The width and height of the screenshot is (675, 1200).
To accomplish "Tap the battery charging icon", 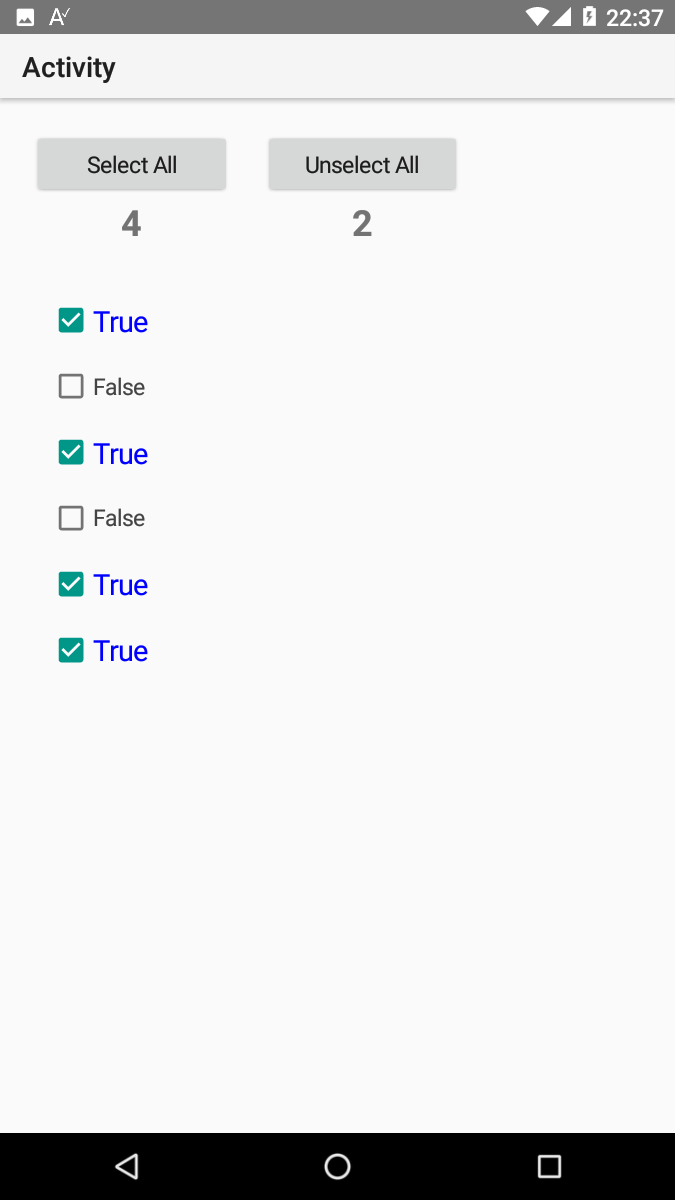I will [x=589, y=17].
